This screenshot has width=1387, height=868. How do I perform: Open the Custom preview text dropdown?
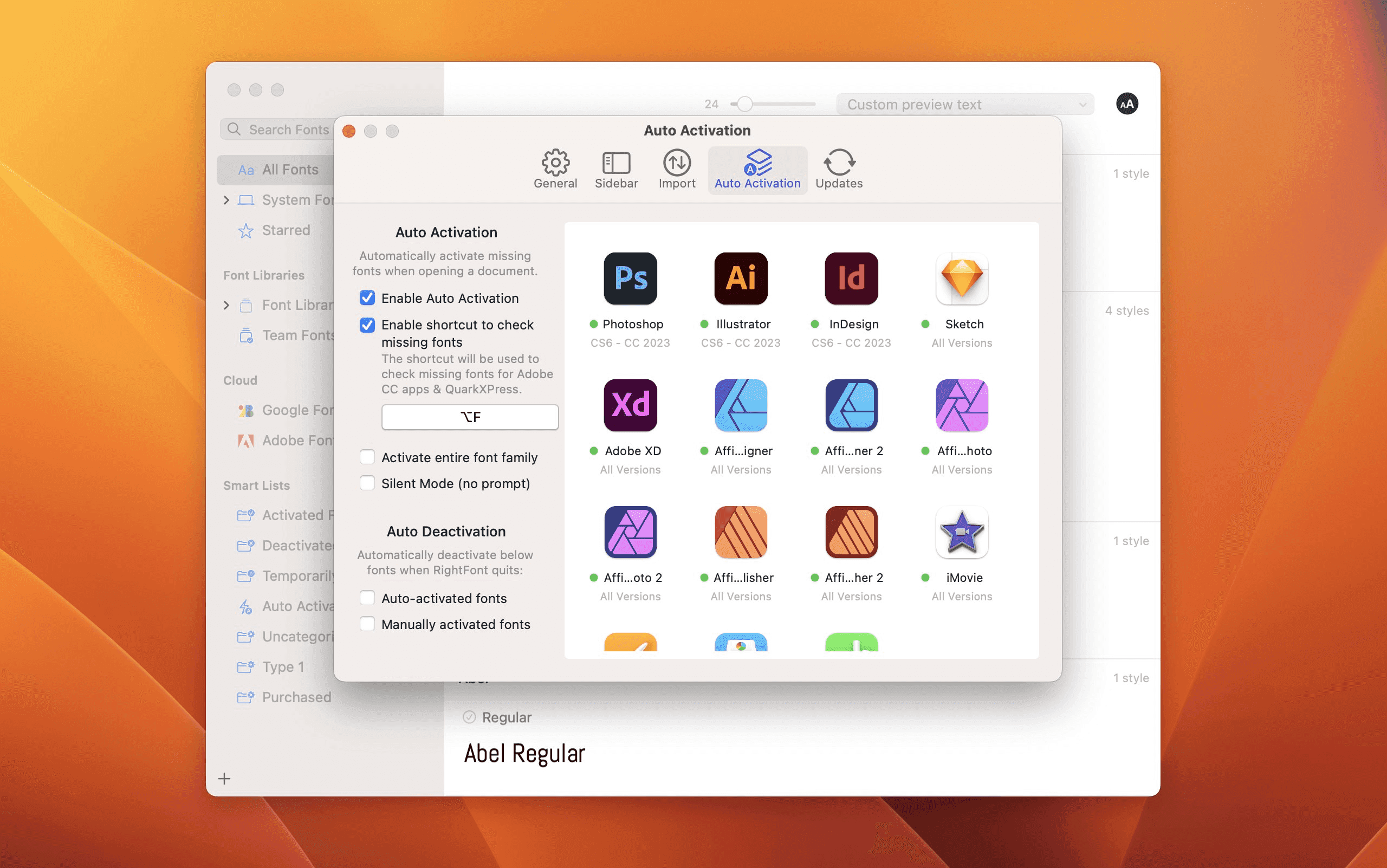965,105
